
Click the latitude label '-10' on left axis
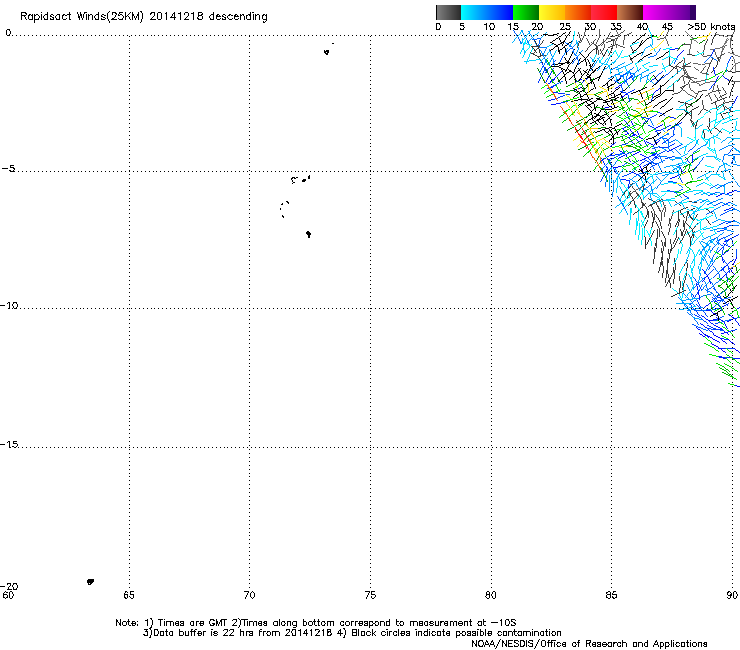[9, 305]
